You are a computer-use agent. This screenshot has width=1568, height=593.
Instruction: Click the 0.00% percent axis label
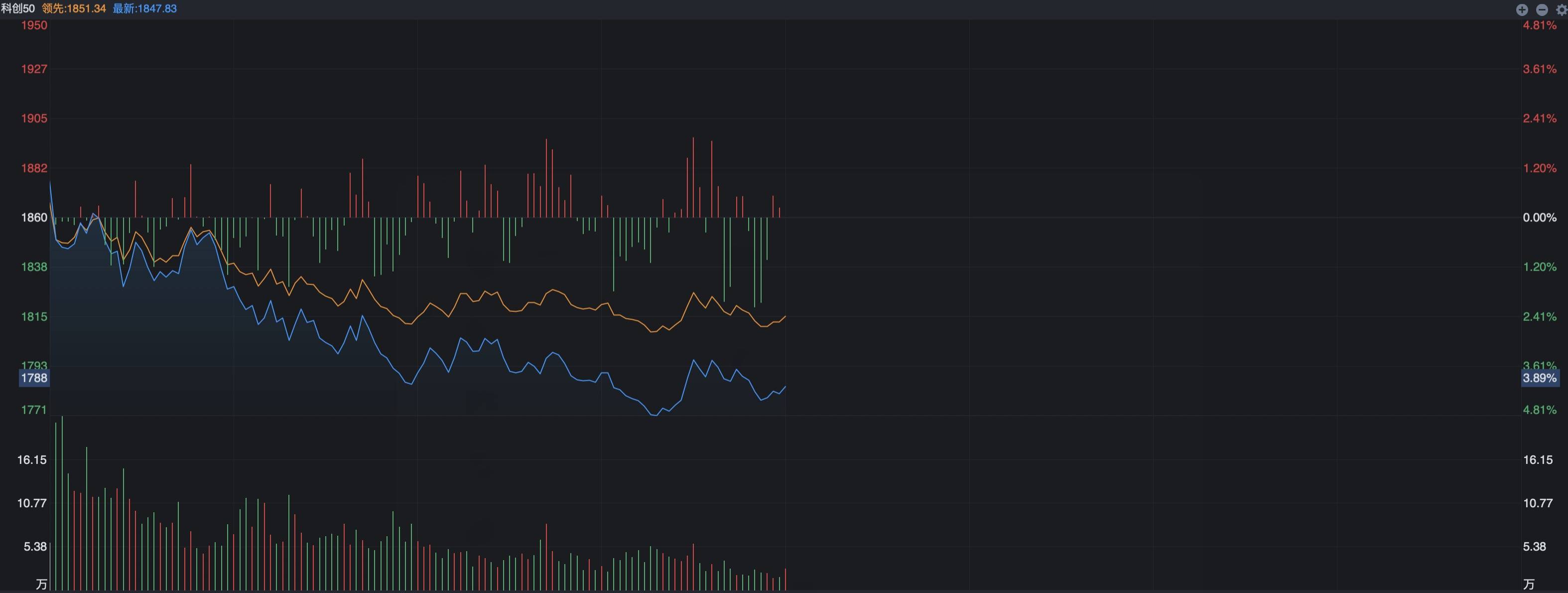point(1540,217)
